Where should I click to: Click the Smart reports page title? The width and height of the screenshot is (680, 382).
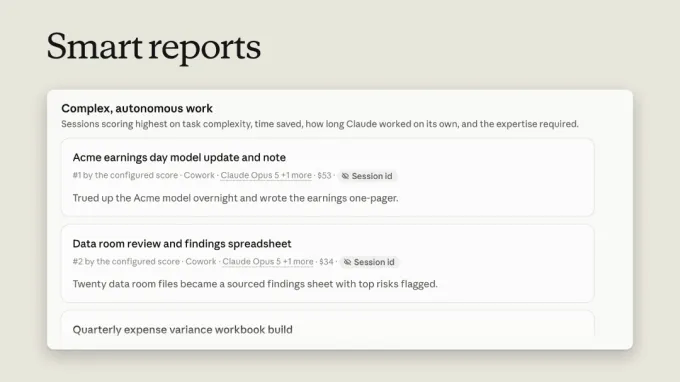154,47
